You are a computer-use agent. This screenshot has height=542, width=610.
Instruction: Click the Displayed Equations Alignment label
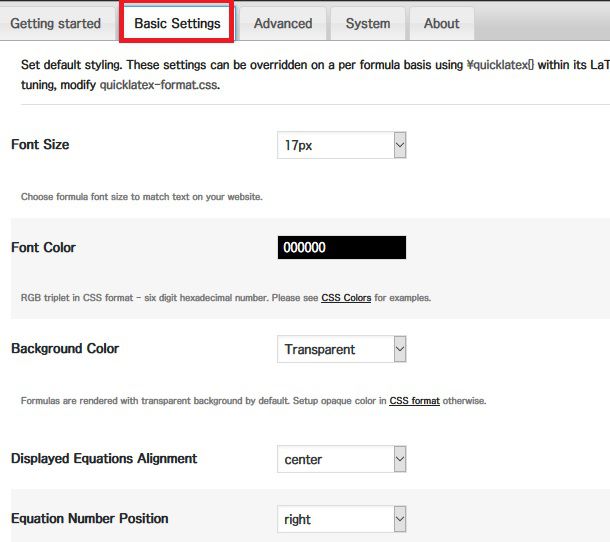tap(104, 458)
